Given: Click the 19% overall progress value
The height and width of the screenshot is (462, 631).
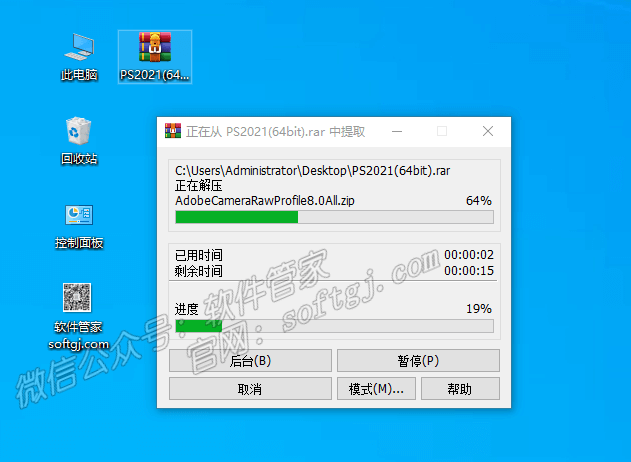Looking at the screenshot, I should click(x=479, y=309).
